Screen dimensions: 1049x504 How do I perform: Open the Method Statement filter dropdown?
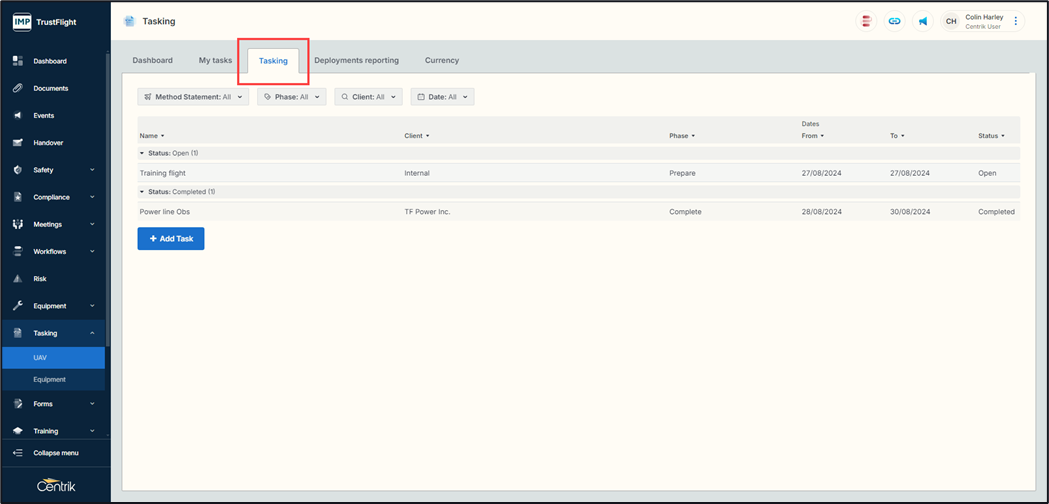click(x=193, y=97)
